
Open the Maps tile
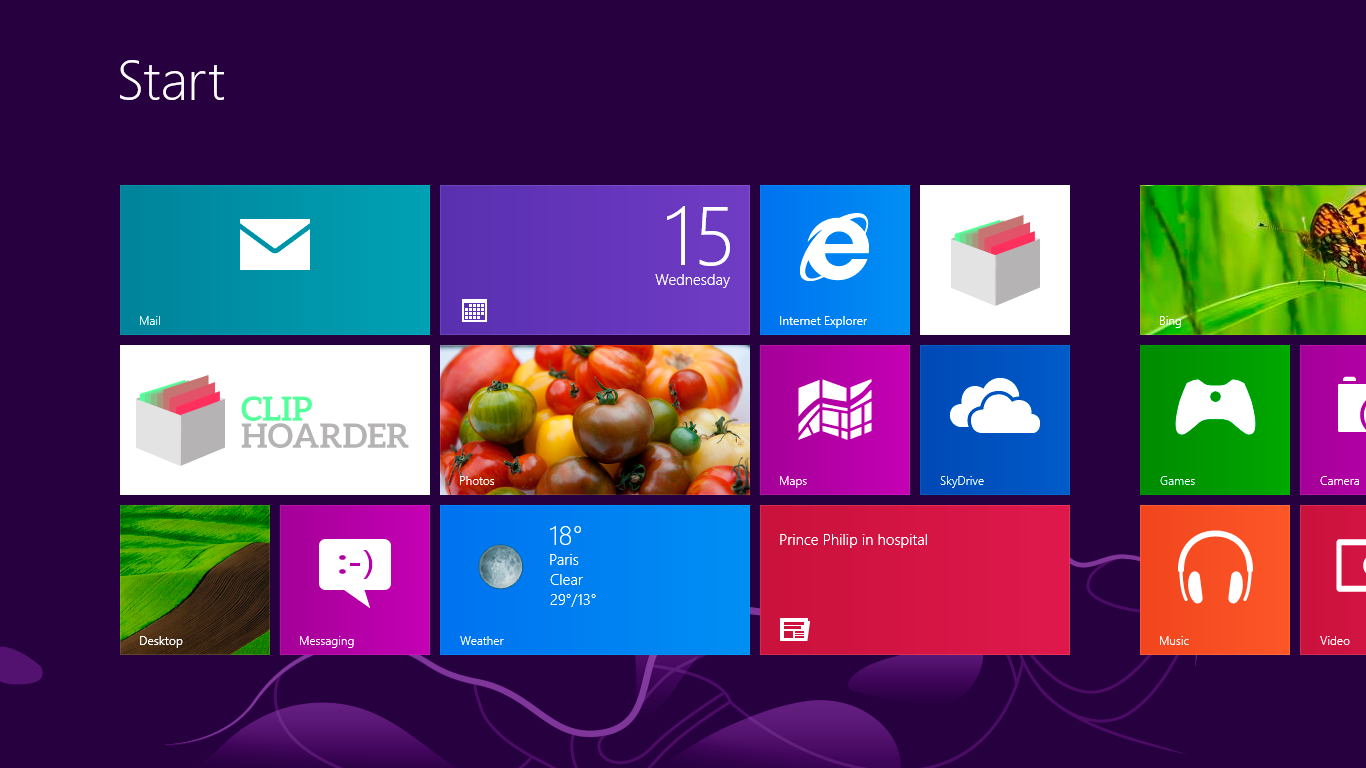coord(835,420)
